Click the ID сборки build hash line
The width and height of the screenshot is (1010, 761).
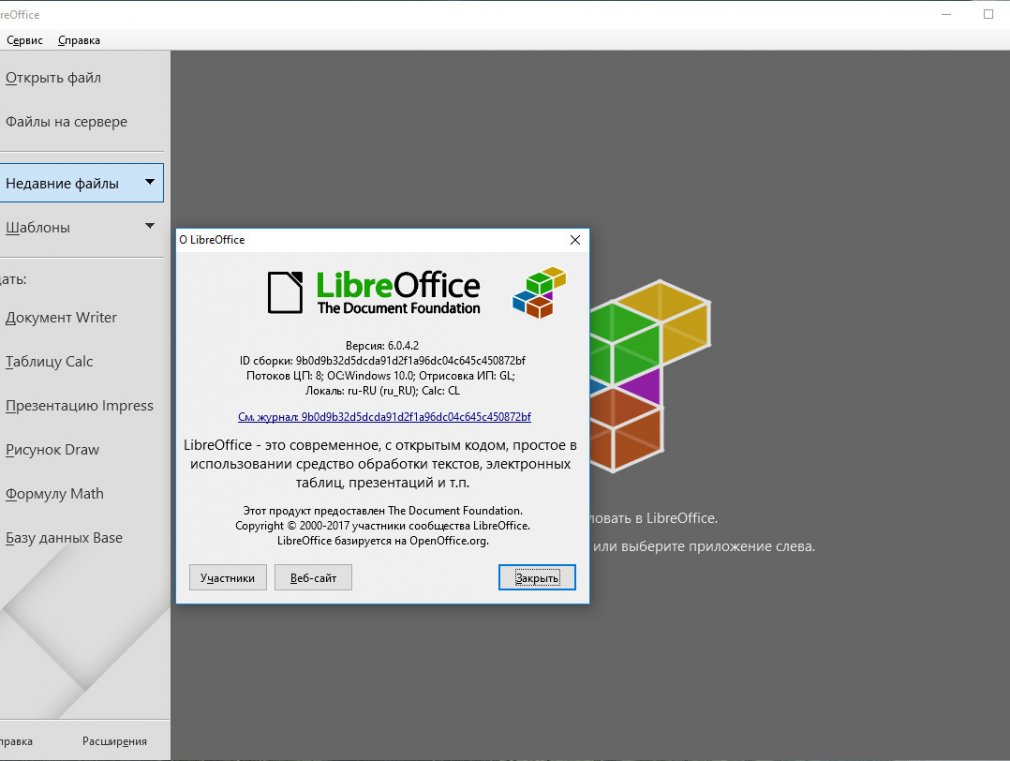[x=383, y=360]
